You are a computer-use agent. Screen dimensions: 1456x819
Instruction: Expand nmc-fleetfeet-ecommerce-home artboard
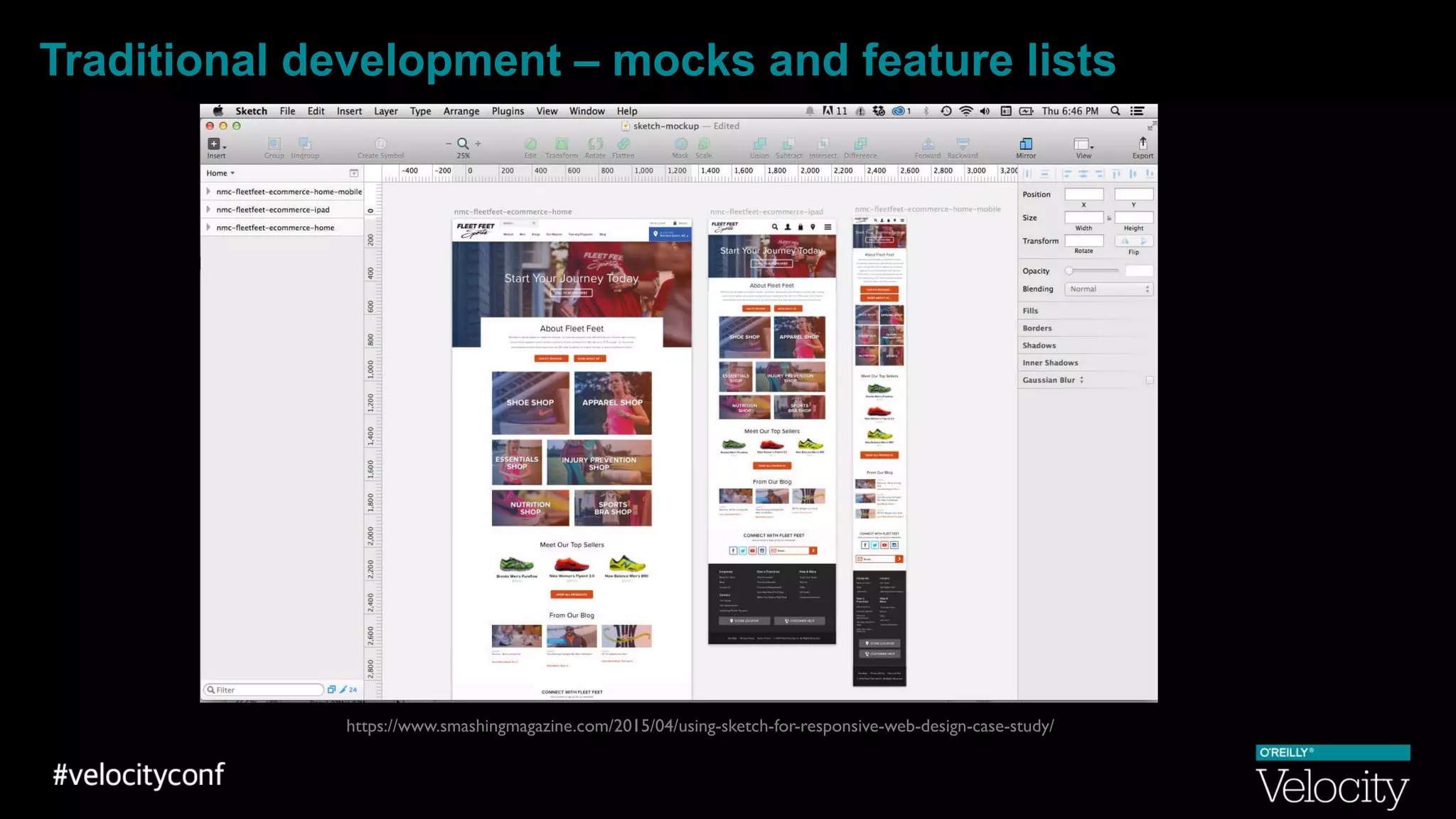point(208,227)
